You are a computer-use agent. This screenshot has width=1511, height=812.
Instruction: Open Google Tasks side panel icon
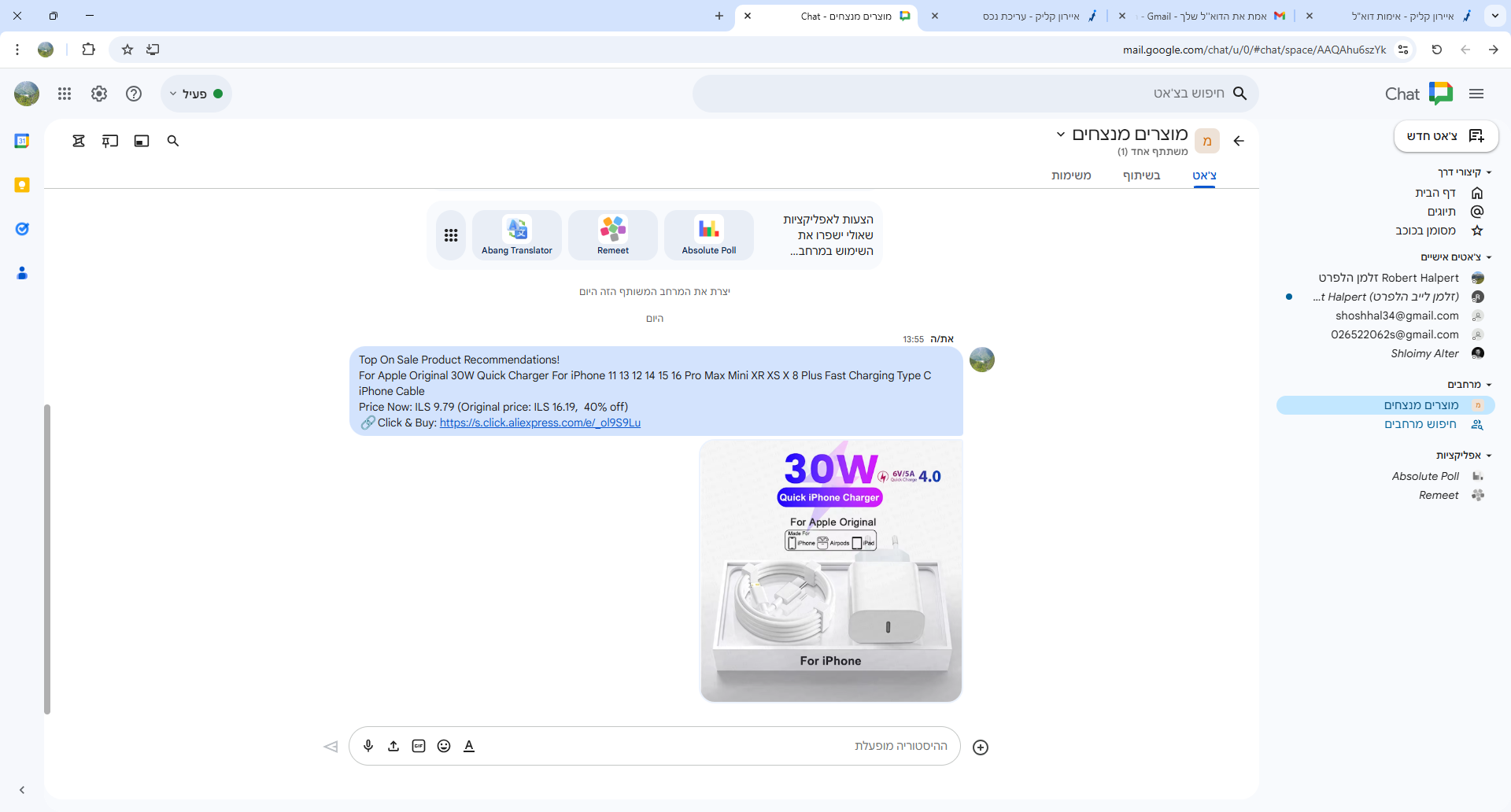(x=22, y=229)
